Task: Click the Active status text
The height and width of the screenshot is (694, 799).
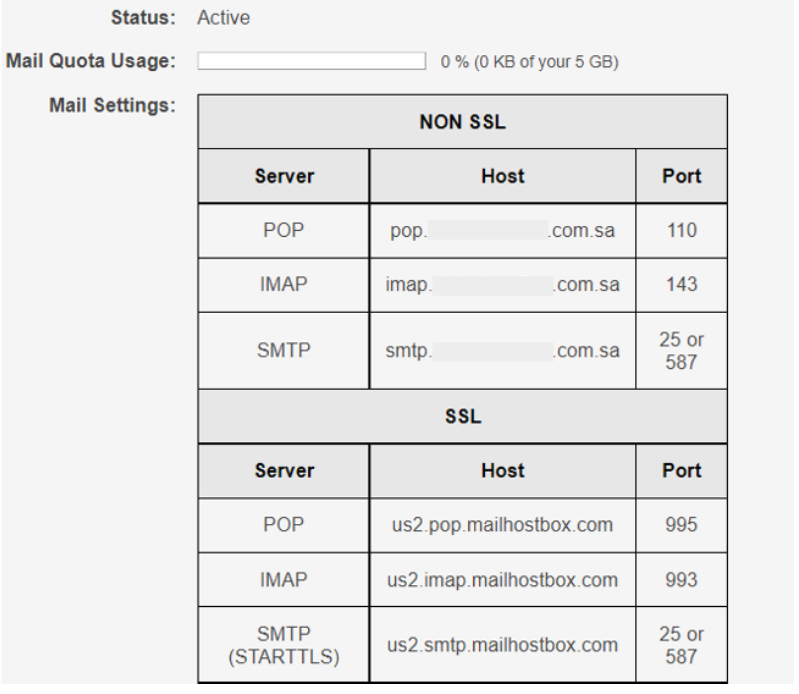Action: coord(224,18)
